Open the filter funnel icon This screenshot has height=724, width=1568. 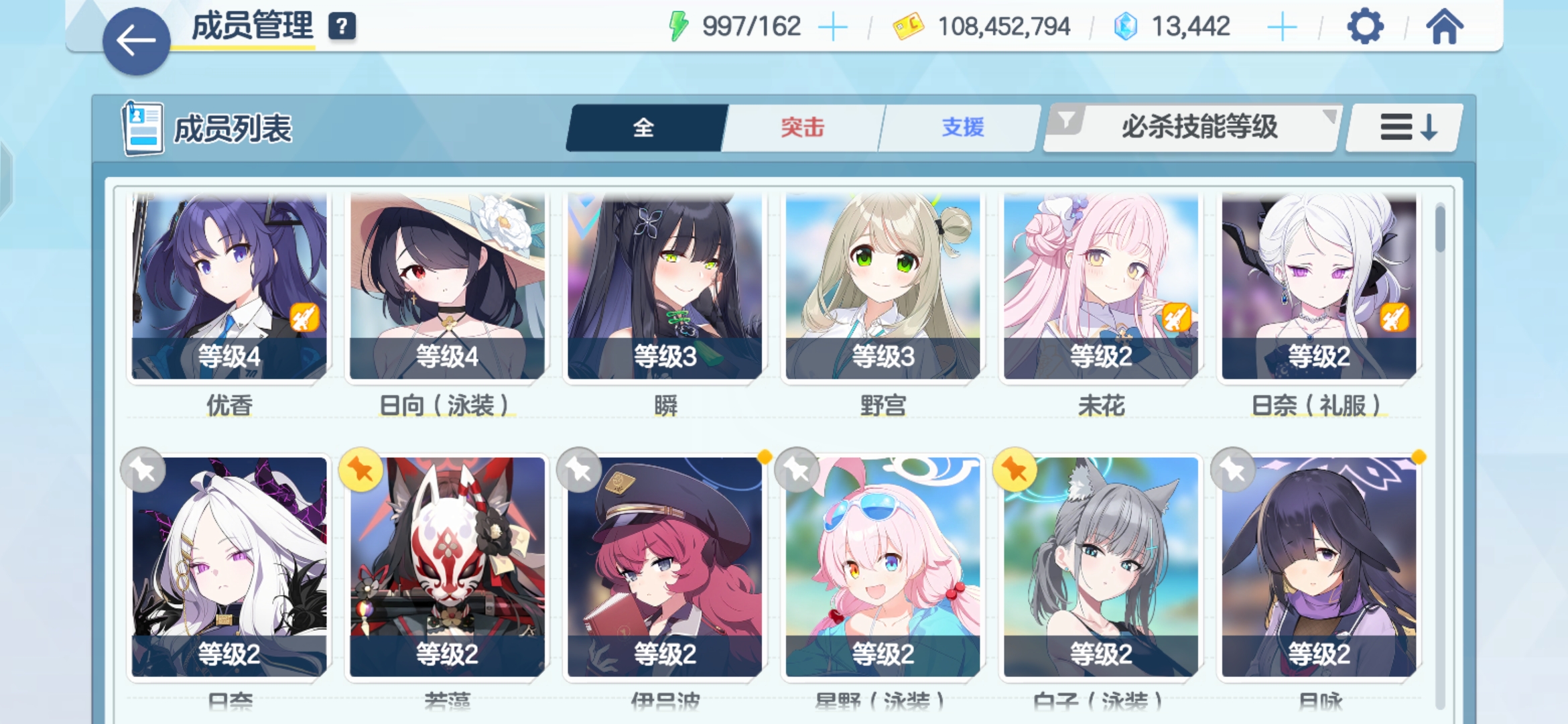1066,121
